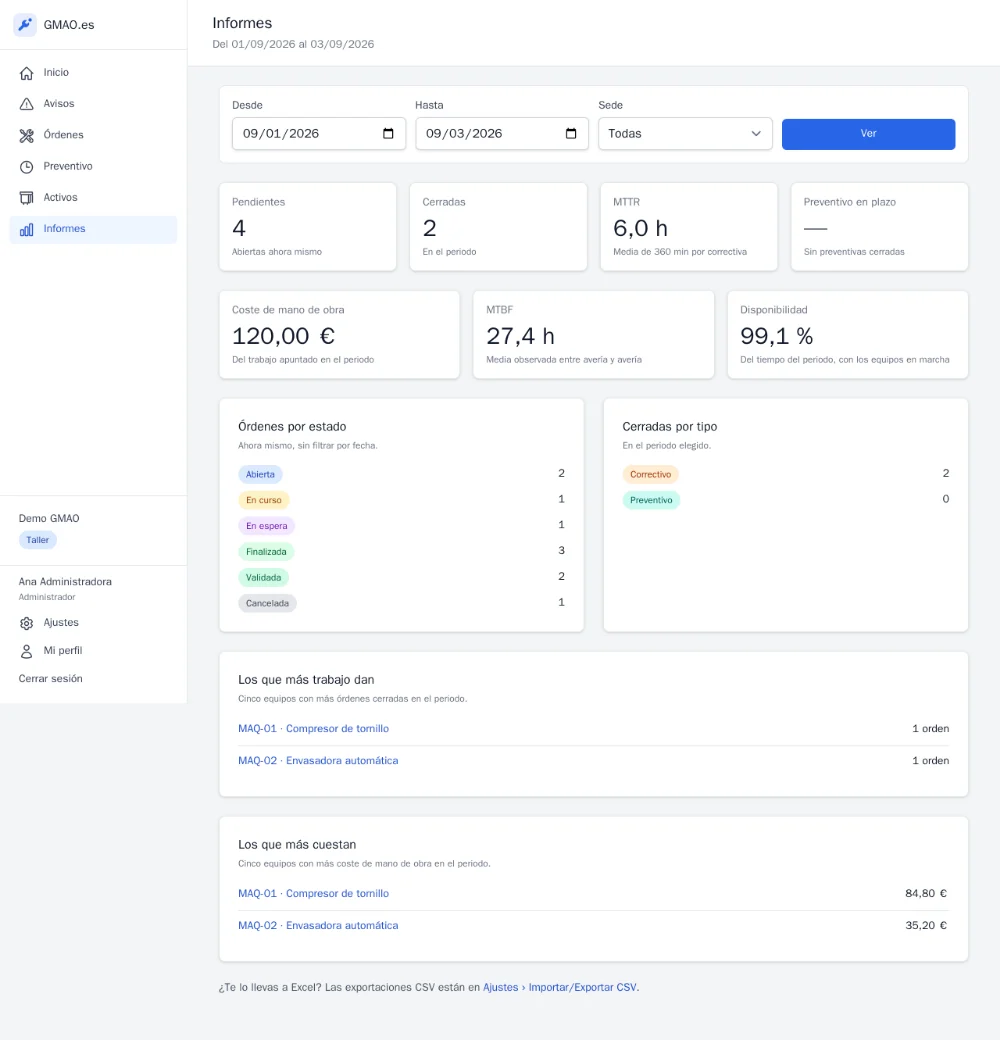This screenshot has width=1000, height=1040.
Task: Click the Cerradas por tipo heading
Action: pyautogui.click(x=670, y=426)
